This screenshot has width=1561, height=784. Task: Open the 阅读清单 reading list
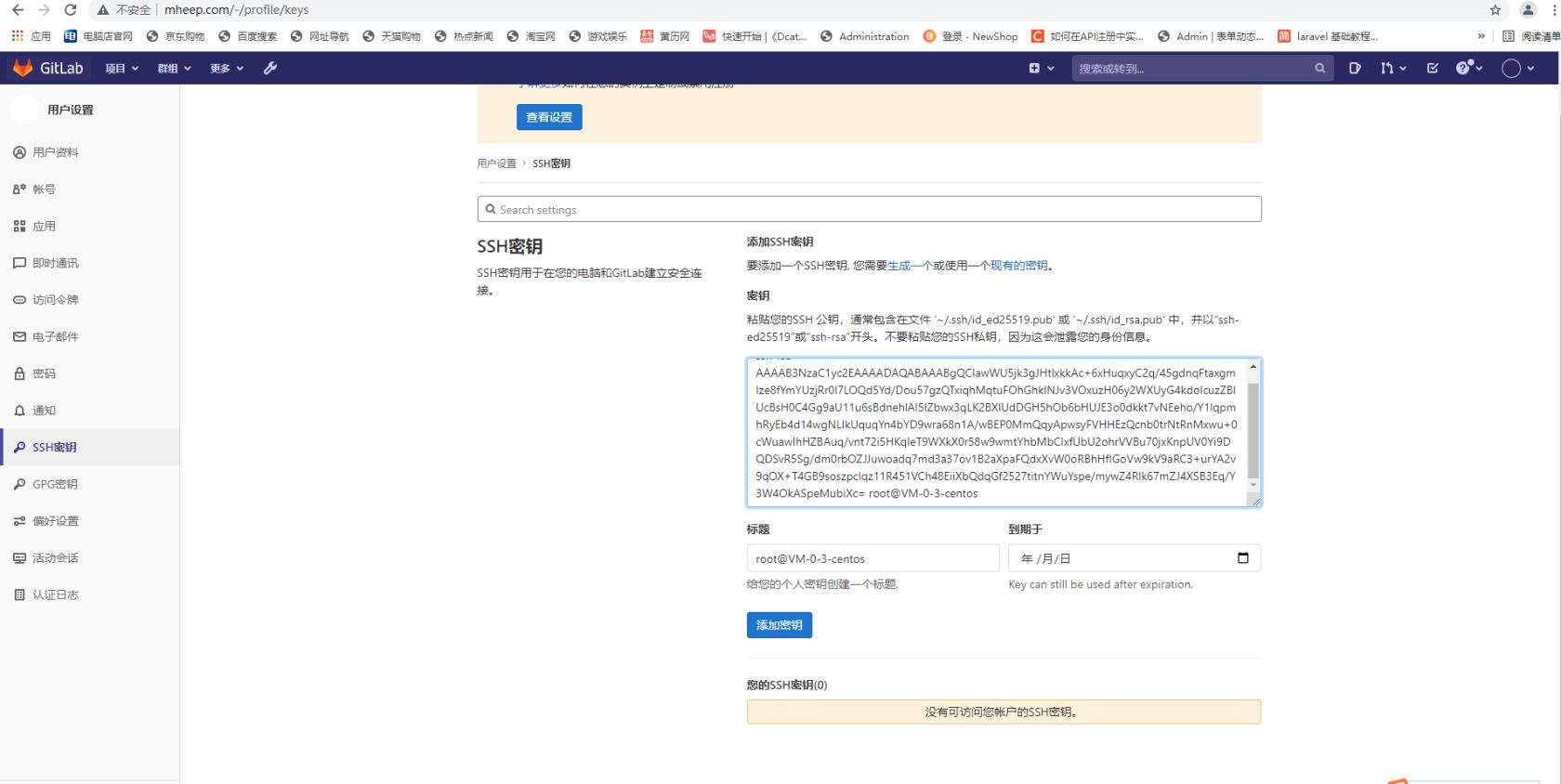coord(1530,36)
